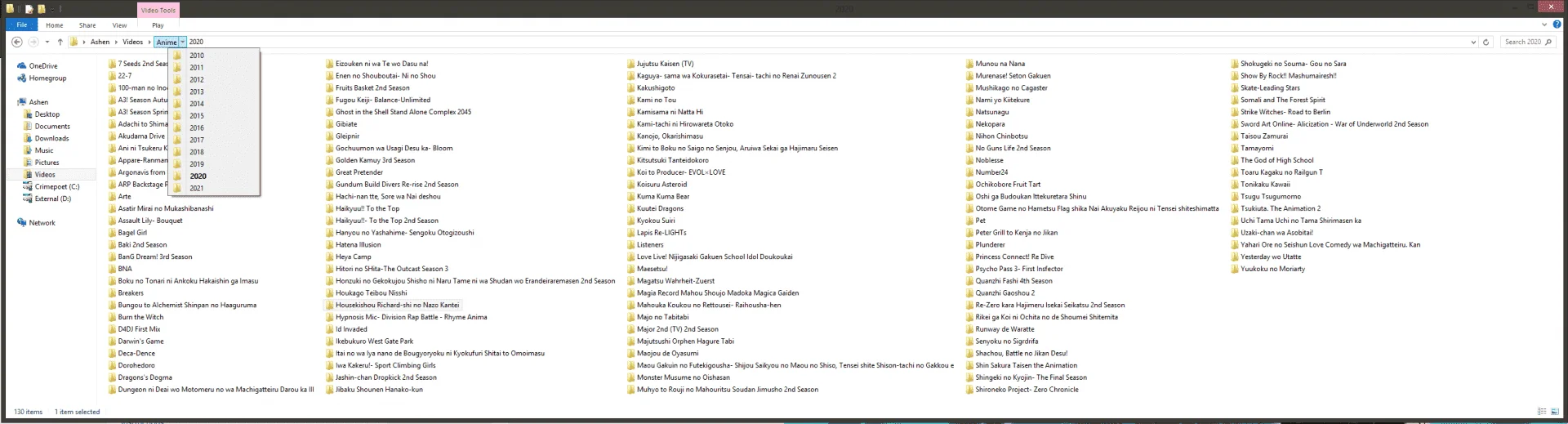Screen dimensions: 1568x424
Task: Click folder icon of Great Pretender
Action: (330, 172)
